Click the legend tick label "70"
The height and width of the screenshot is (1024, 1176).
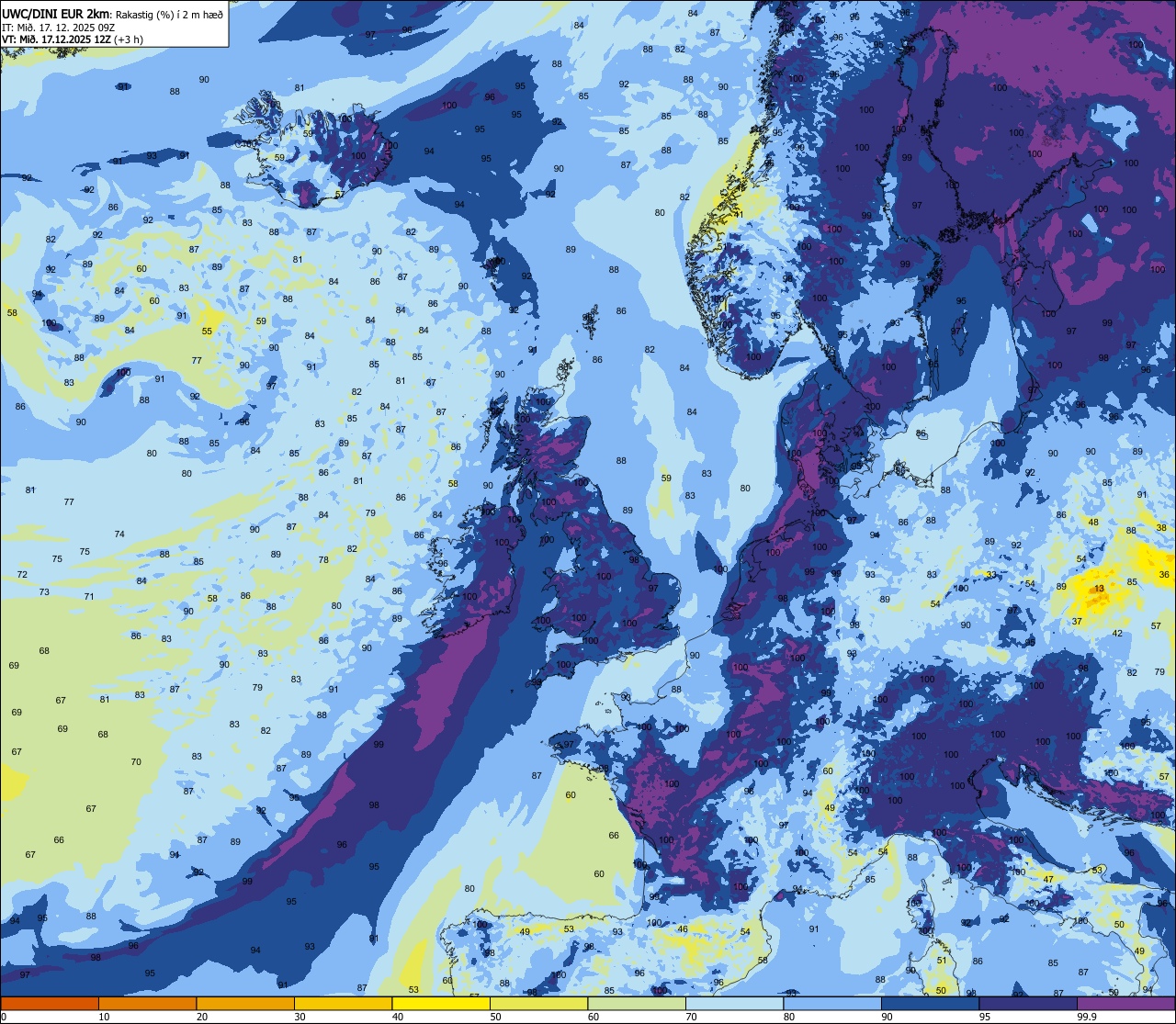[692, 1017]
